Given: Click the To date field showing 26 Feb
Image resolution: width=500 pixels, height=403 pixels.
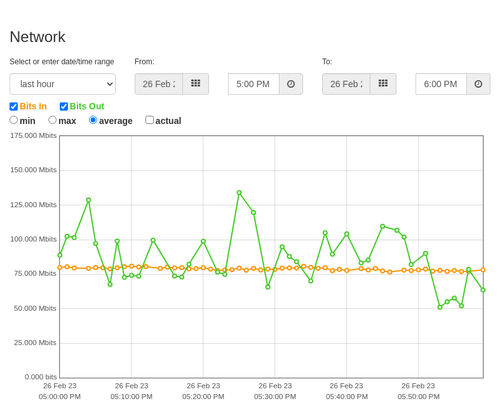Looking at the screenshot, I should 346,84.
